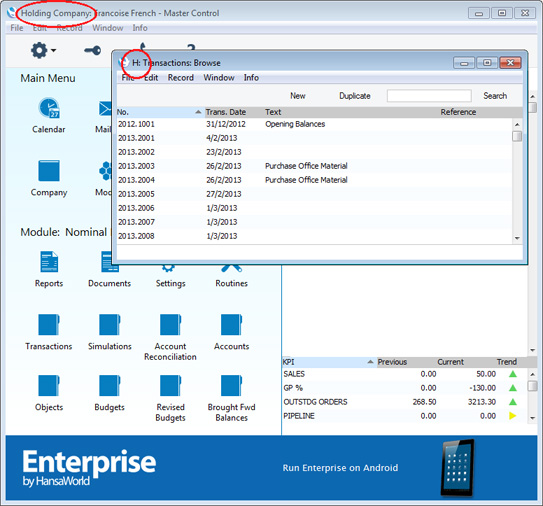This screenshot has width=543, height=506.
Task: Open Window menu in Transactions Browse window
Action: [x=219, y=78]
